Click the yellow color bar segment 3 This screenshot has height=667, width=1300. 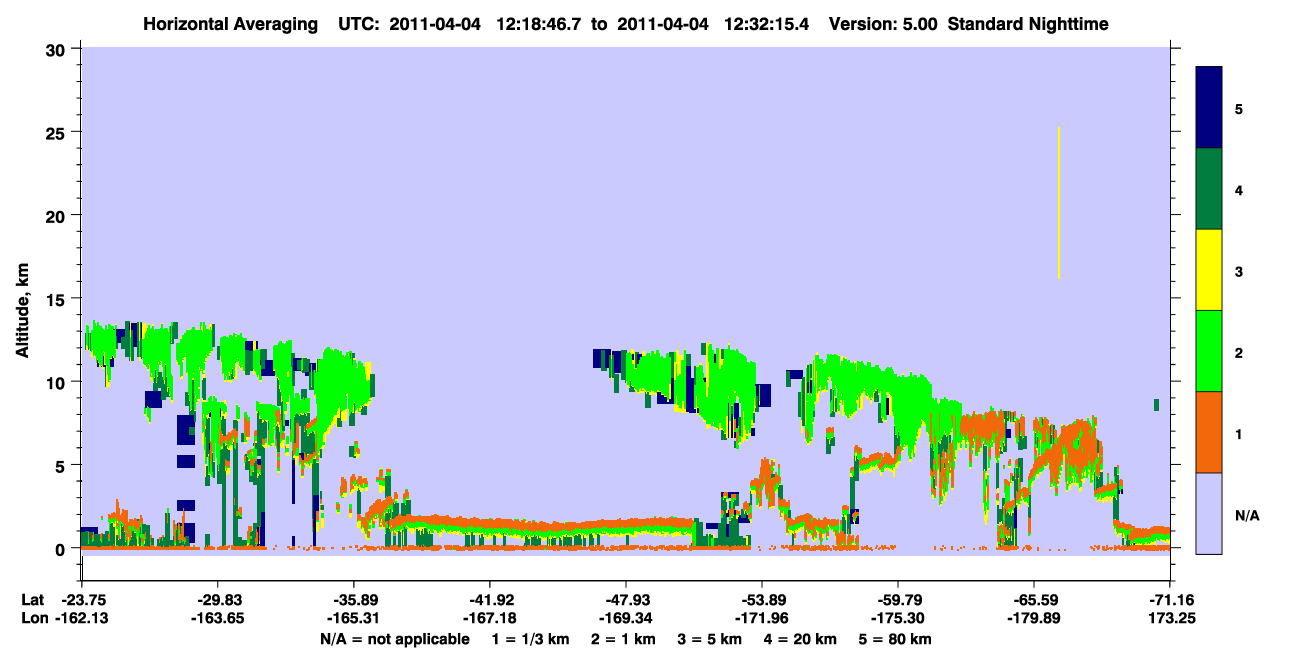click(x=1209, y=270)
